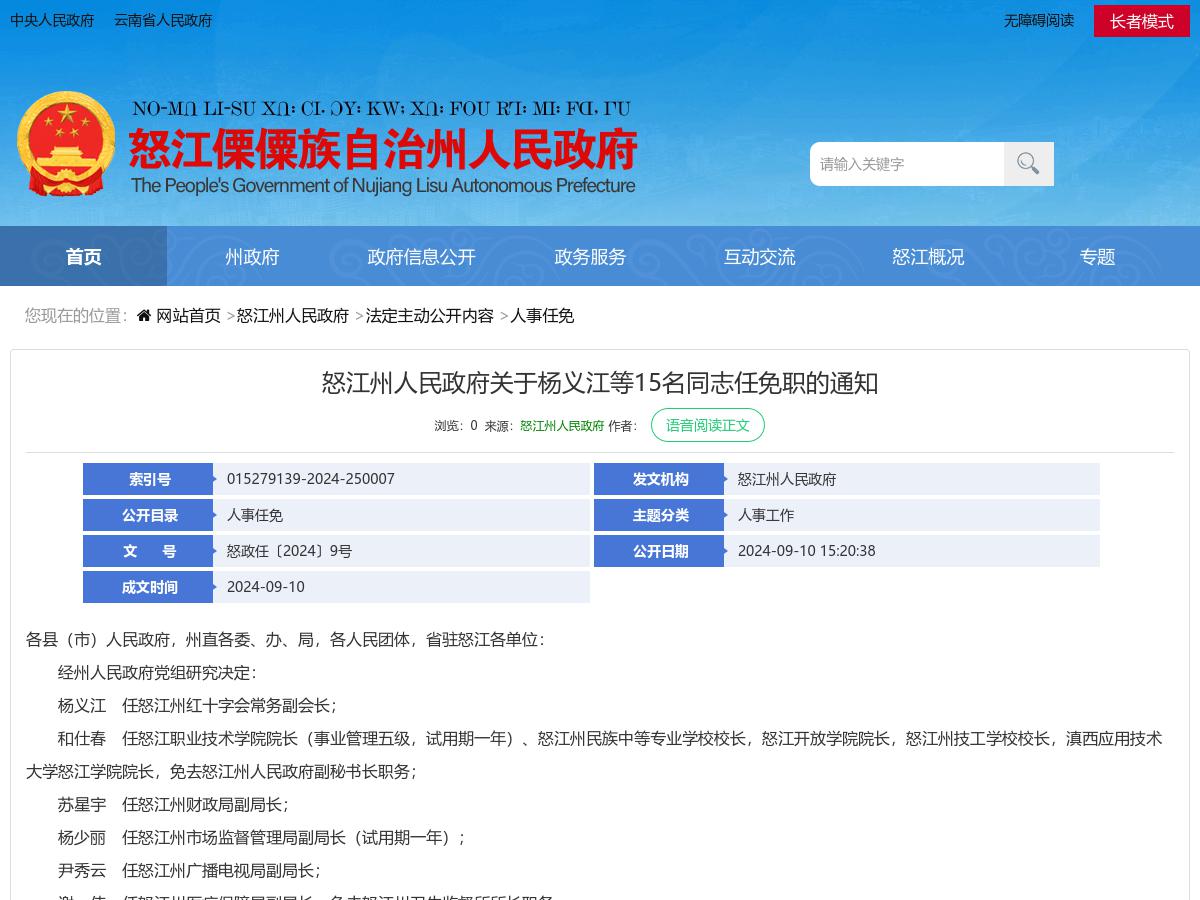Open the 专题 page
This screenshot has width=1200, height=900.
[x=1097, y=256]
